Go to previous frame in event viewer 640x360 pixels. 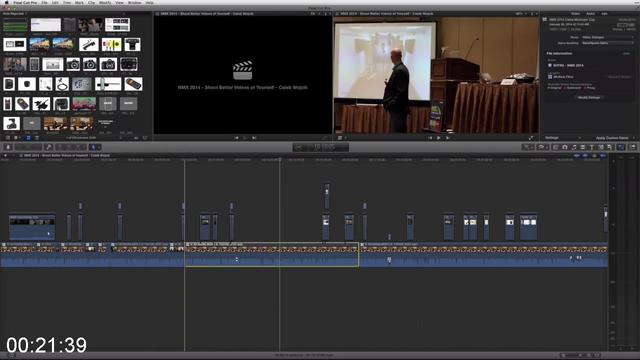236,138
